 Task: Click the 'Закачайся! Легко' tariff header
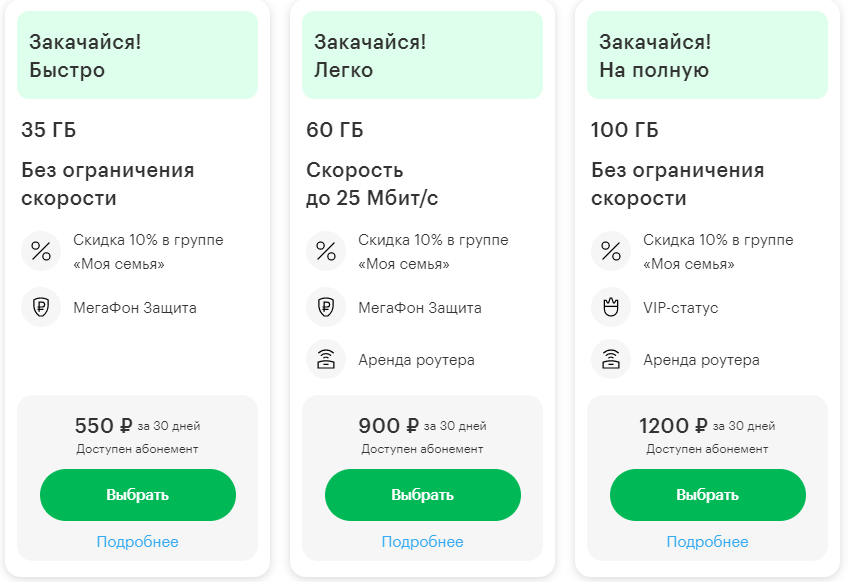422,56
